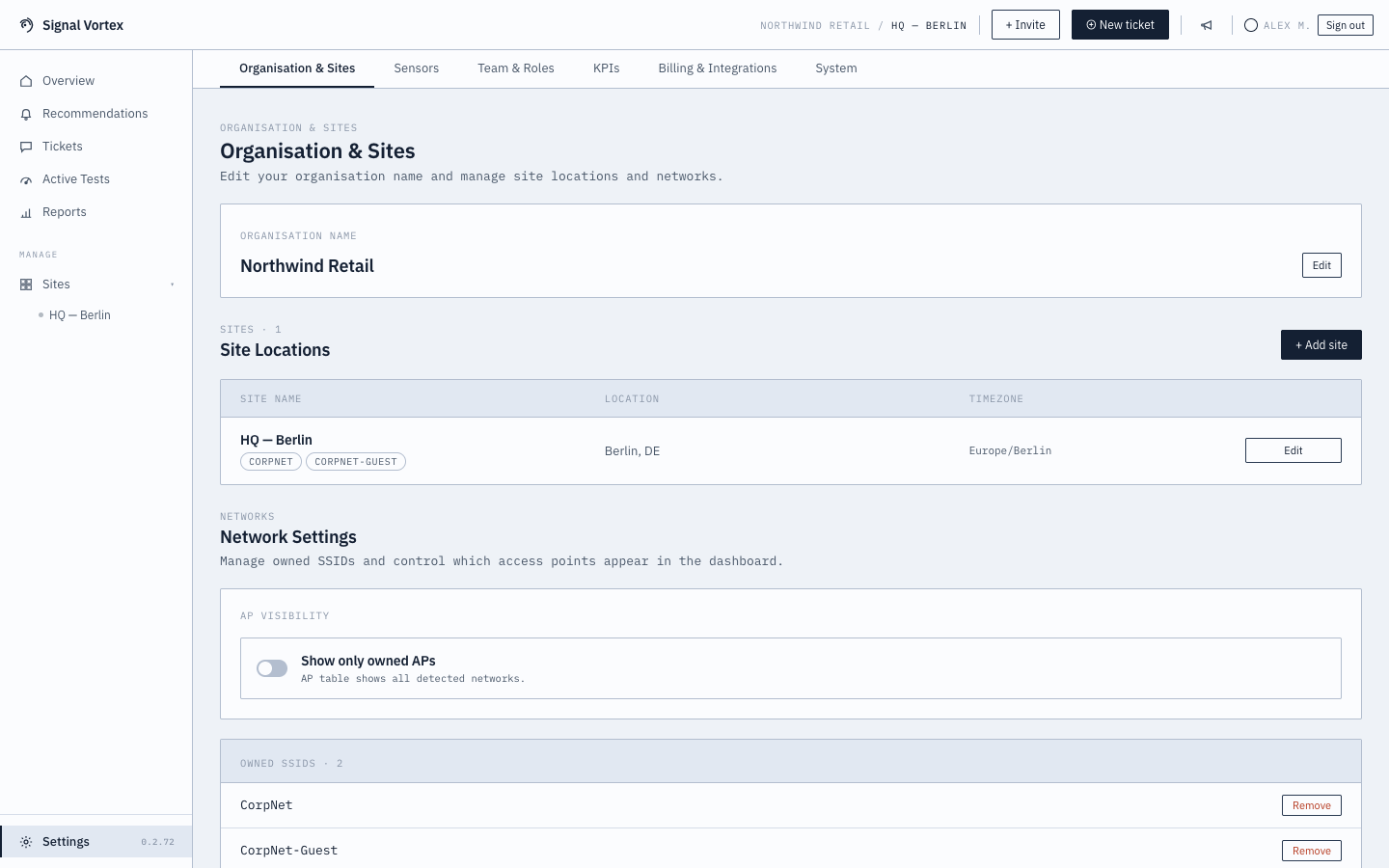The width and height of the screenshot is (1389, 868).
Task: Click the Reports bar chart icon
Action: point(26,212)
